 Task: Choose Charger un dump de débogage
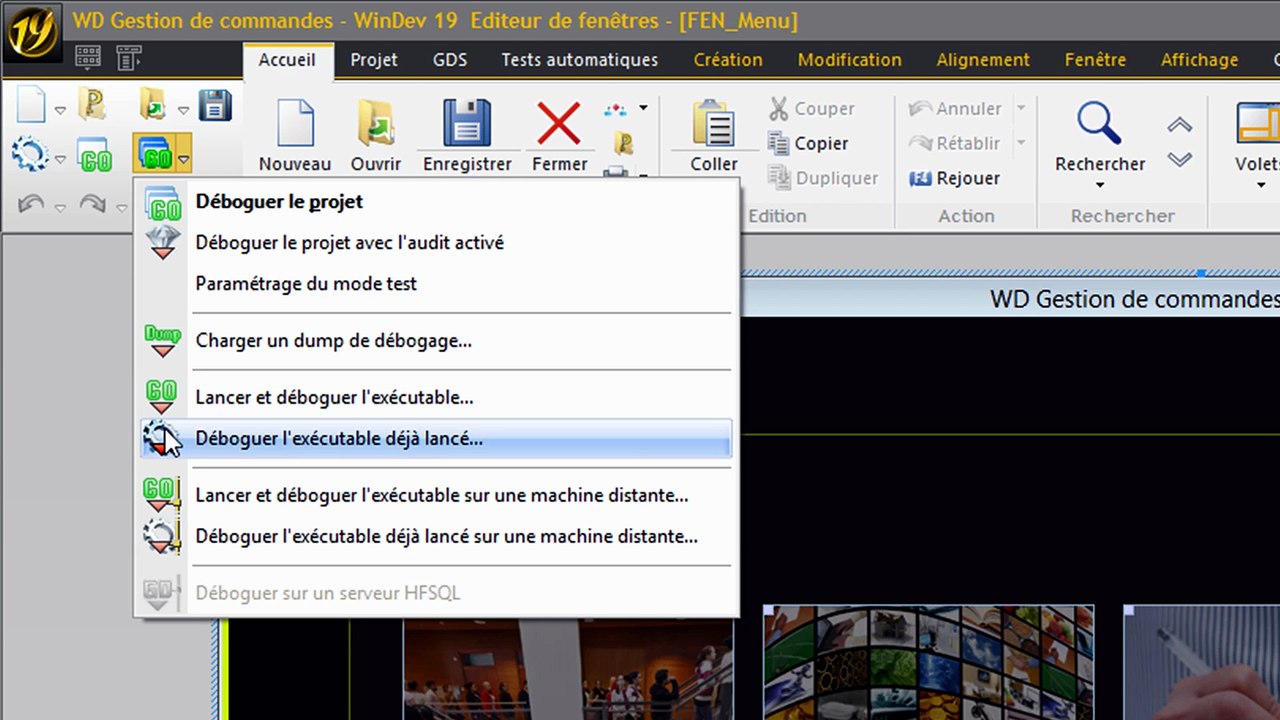[x=436, y=340]
